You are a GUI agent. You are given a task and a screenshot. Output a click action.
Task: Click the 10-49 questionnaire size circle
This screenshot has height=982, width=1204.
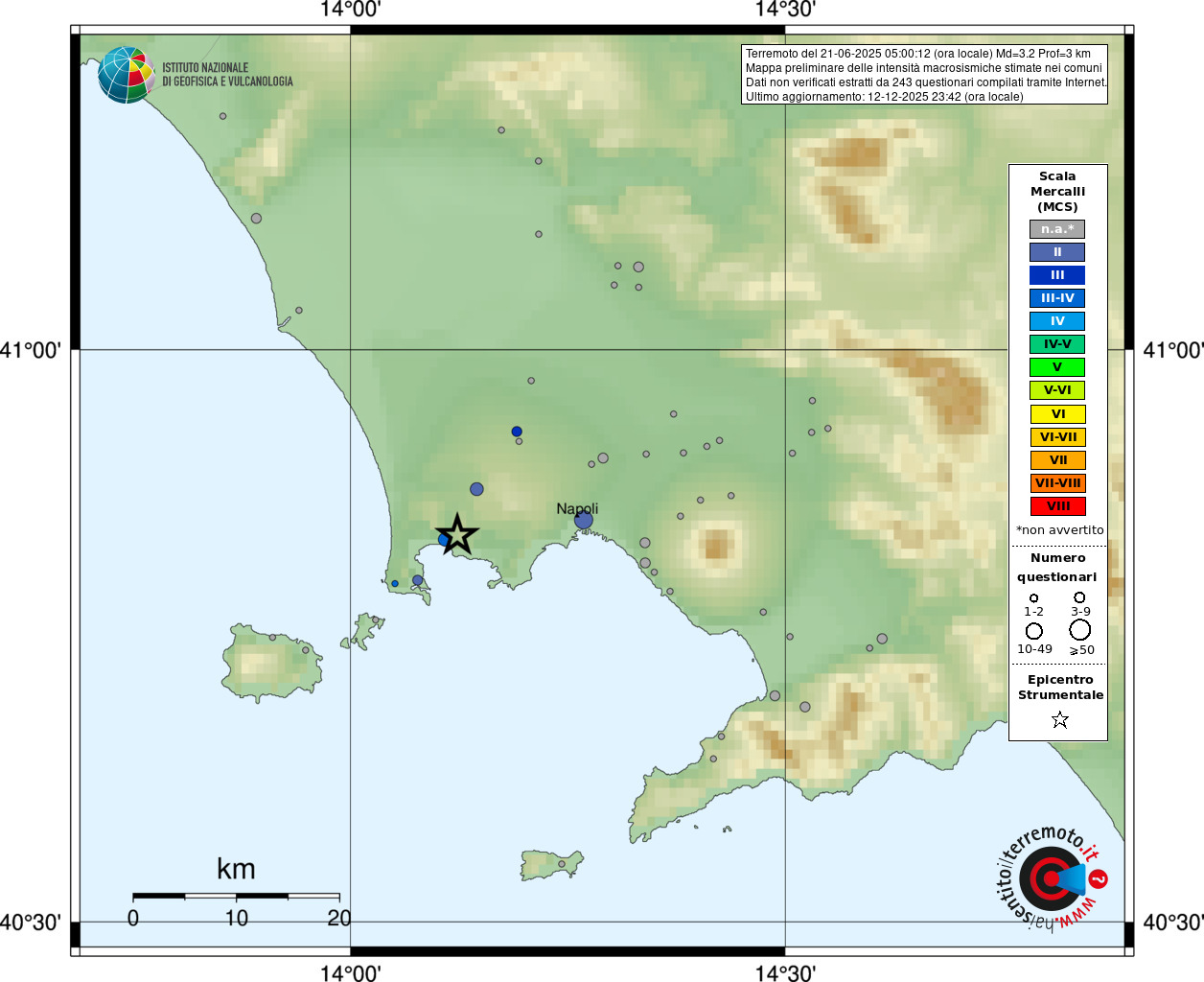(x=1034, y=631)
